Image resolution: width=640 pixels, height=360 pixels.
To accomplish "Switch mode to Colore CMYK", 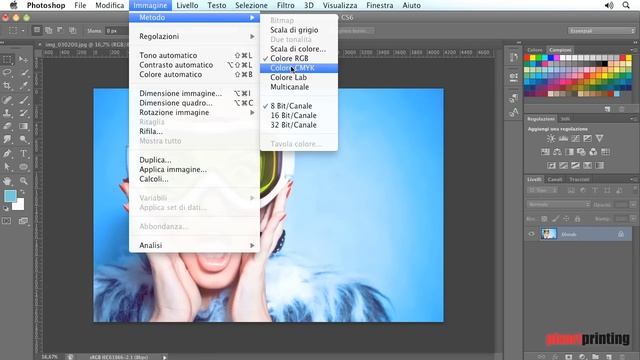I will 299,68.
